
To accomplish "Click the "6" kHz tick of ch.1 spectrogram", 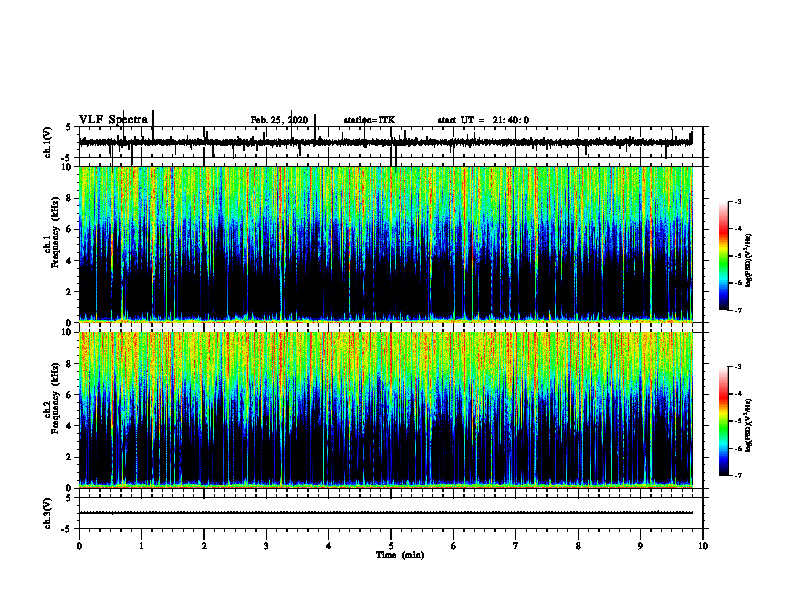I will point(71,229).
